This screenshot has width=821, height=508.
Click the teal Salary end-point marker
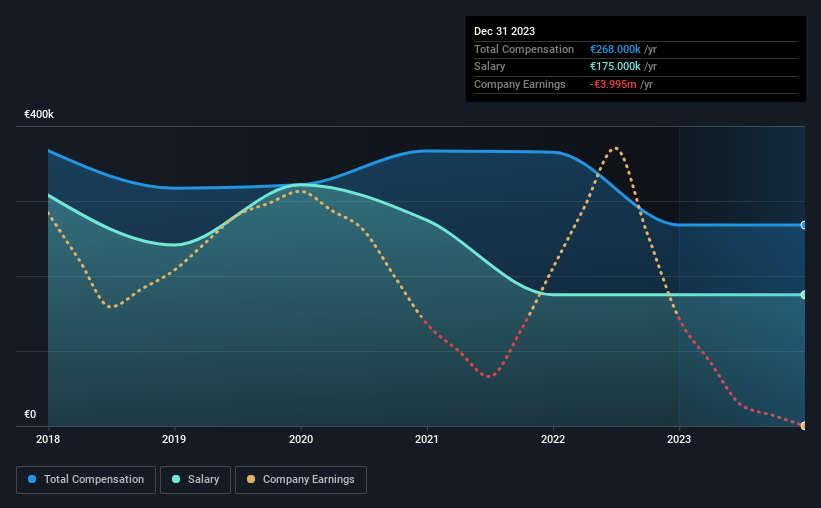point(804,295)
